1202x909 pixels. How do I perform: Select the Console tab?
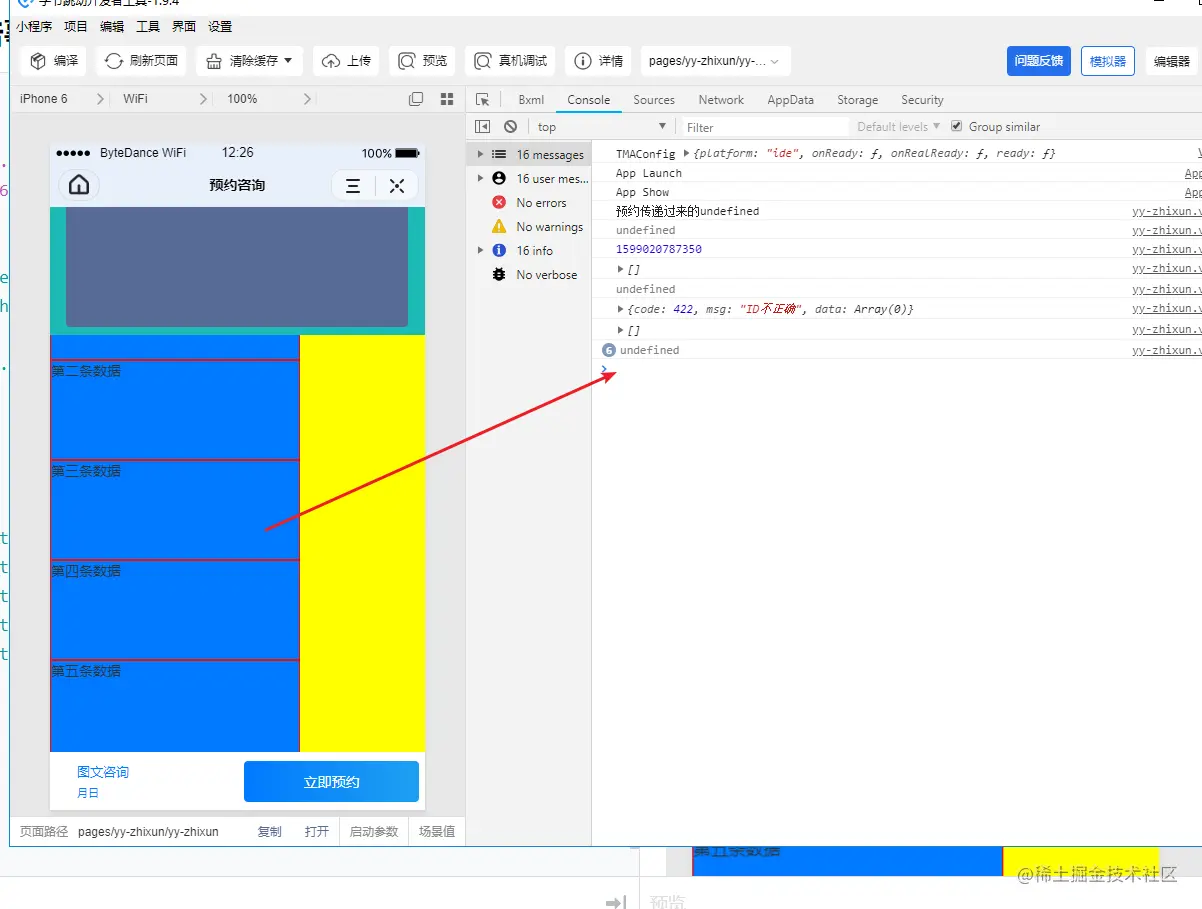(x=589, y=100)
